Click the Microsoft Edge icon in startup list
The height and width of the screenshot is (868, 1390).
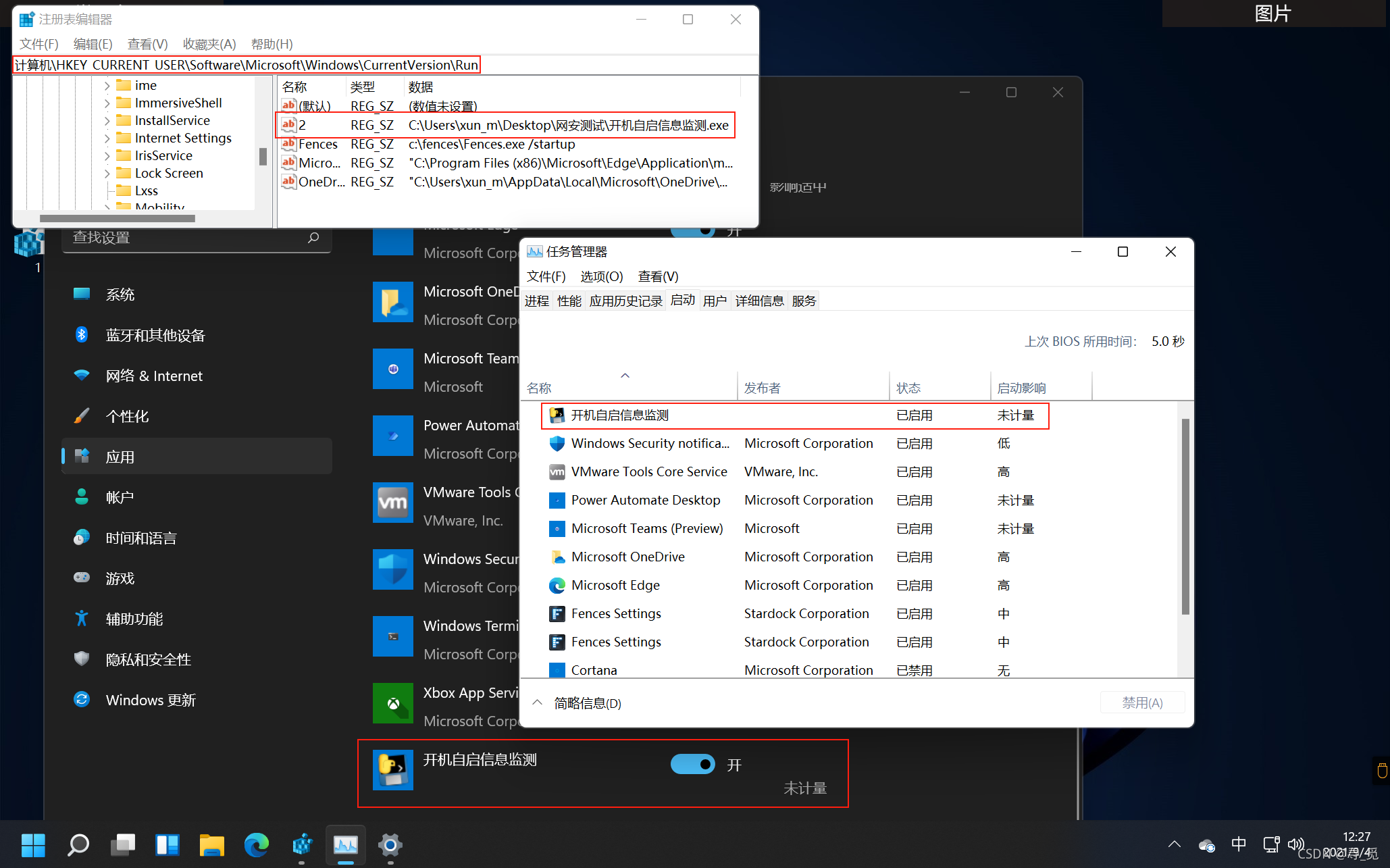557,586
